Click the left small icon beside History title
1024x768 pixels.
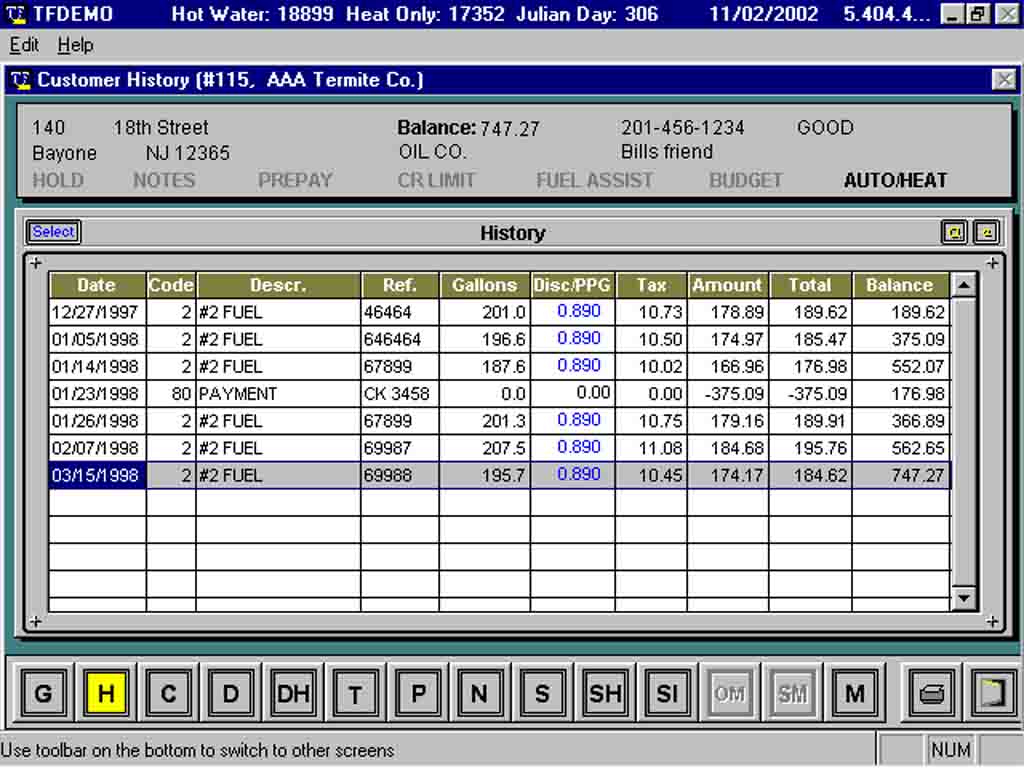coord(954,231)
